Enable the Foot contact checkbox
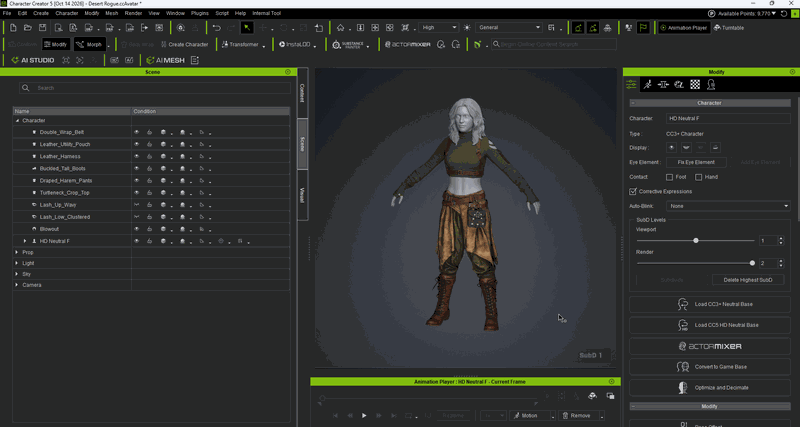 coord(669,177)
